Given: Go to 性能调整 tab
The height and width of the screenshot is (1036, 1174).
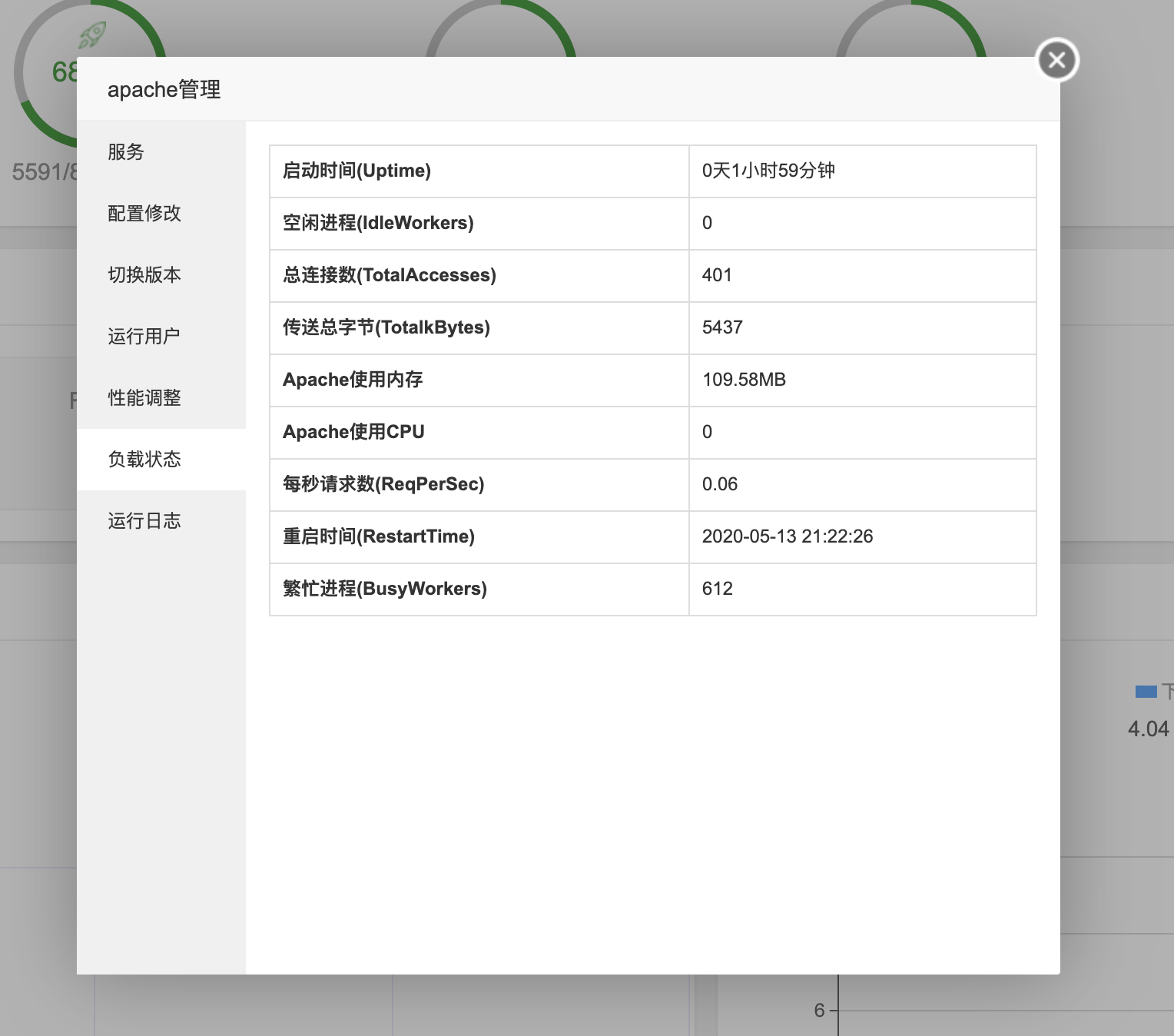Looking at the screenshot, I should click(x=161, y=397).
